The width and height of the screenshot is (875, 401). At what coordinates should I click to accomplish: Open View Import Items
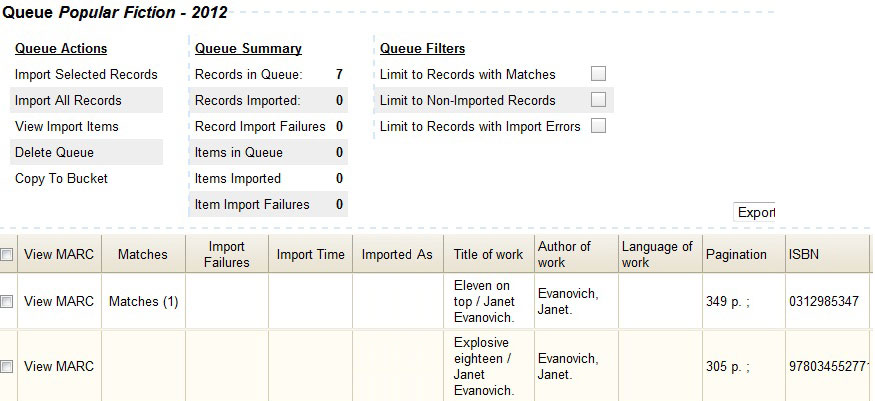click(x=66, y=127)
